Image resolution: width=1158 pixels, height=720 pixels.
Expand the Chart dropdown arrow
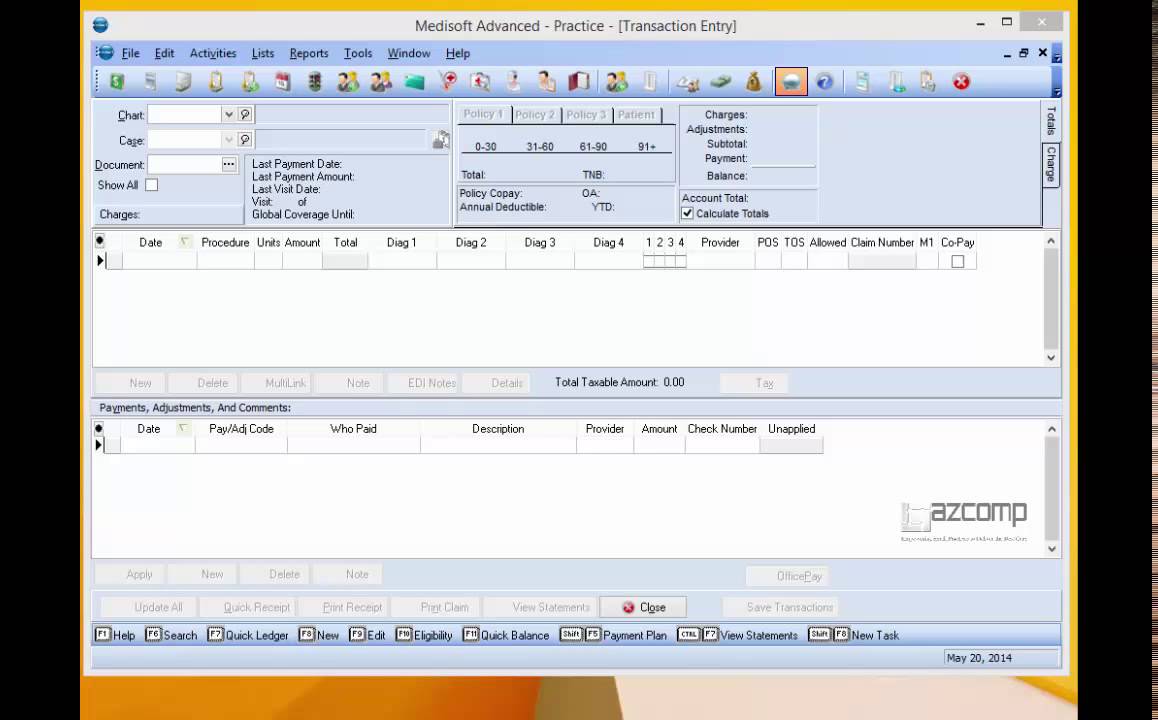coord(229,114)
